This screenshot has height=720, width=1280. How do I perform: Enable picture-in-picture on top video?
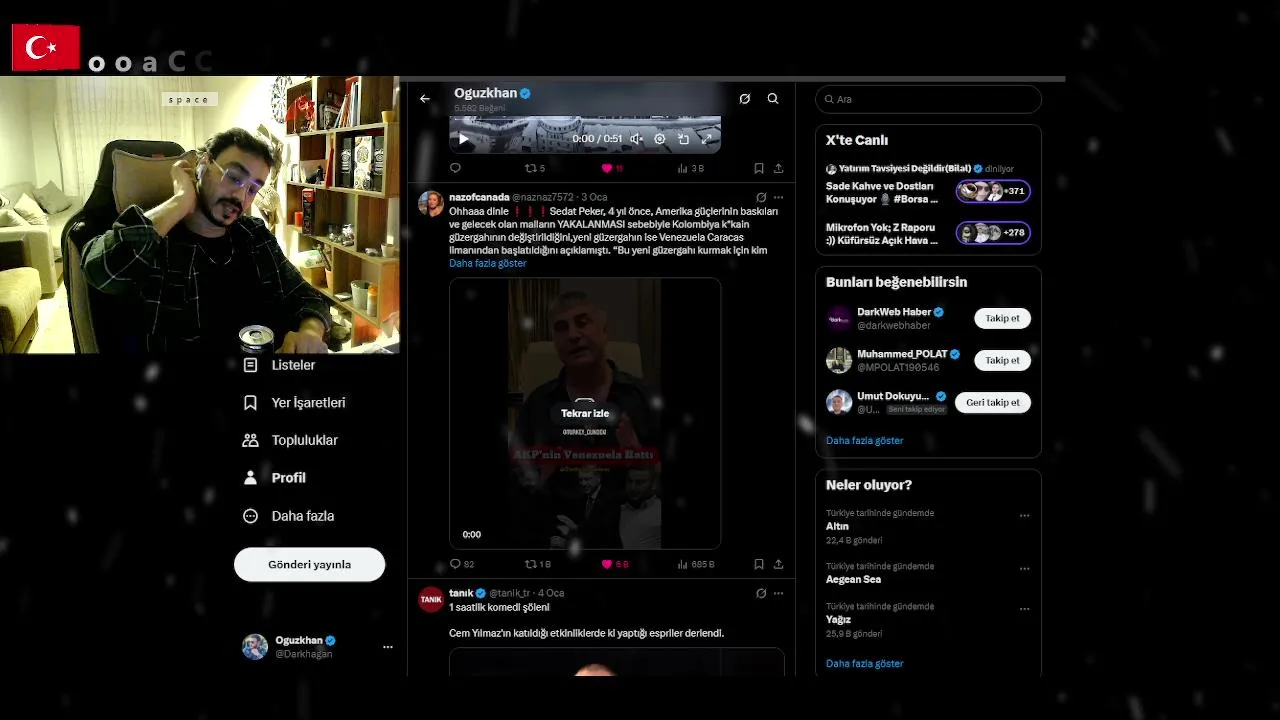tap(683, 139)
